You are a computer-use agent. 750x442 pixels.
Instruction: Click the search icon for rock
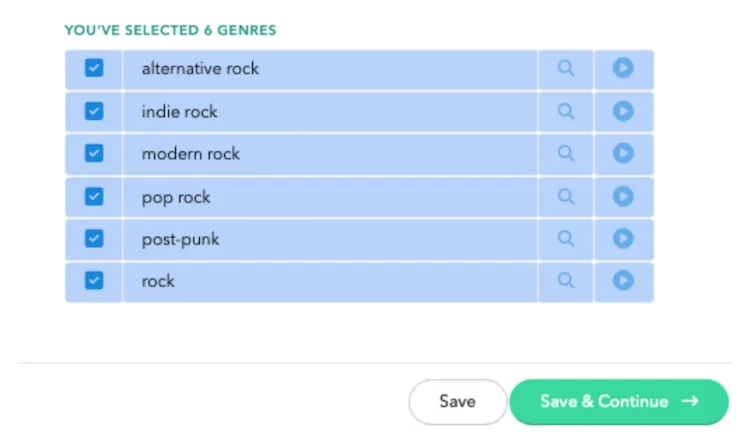tap(566, 281)
